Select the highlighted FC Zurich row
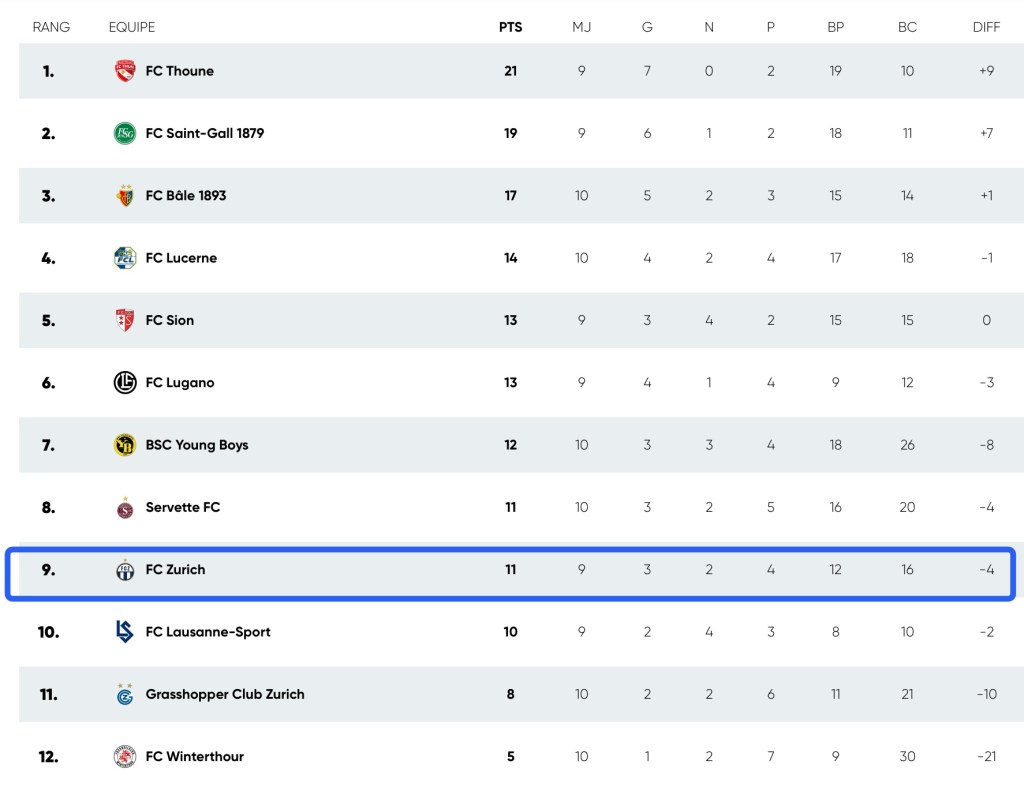1024x809 pixels. (510, 572)
